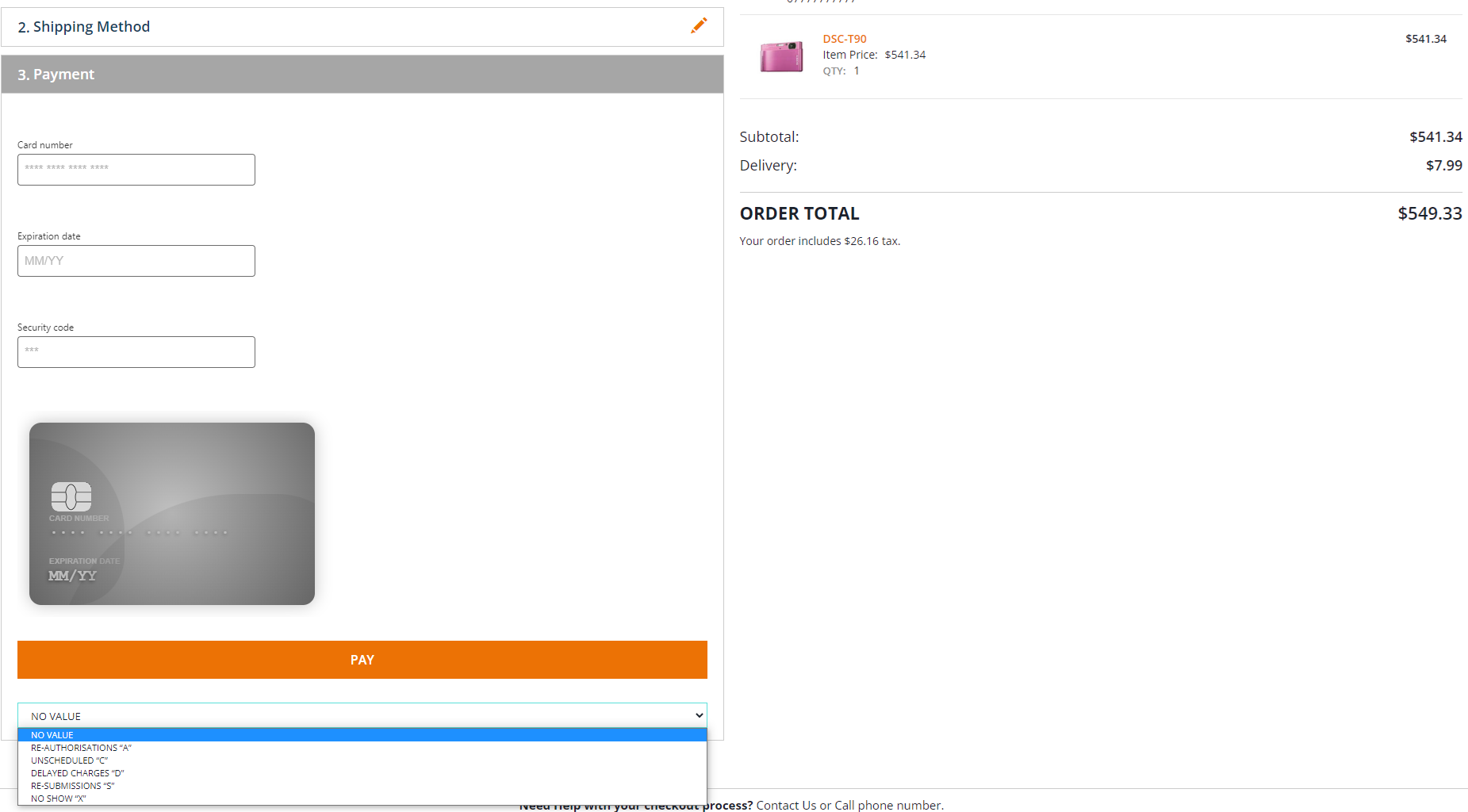Screen dimensions: 1468x812
Task: Pick DELAYED CHARGES "D" option
Action: point(77,773)
